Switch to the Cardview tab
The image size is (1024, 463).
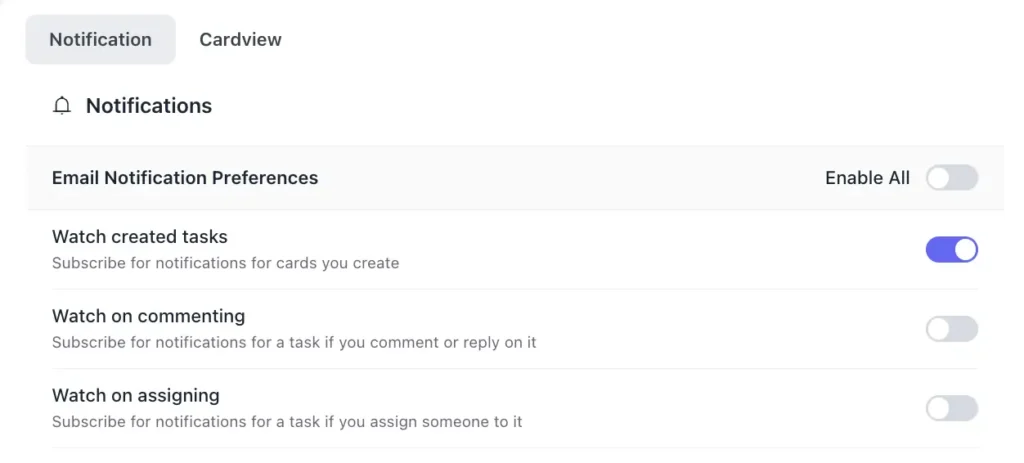tap(240, 39)
